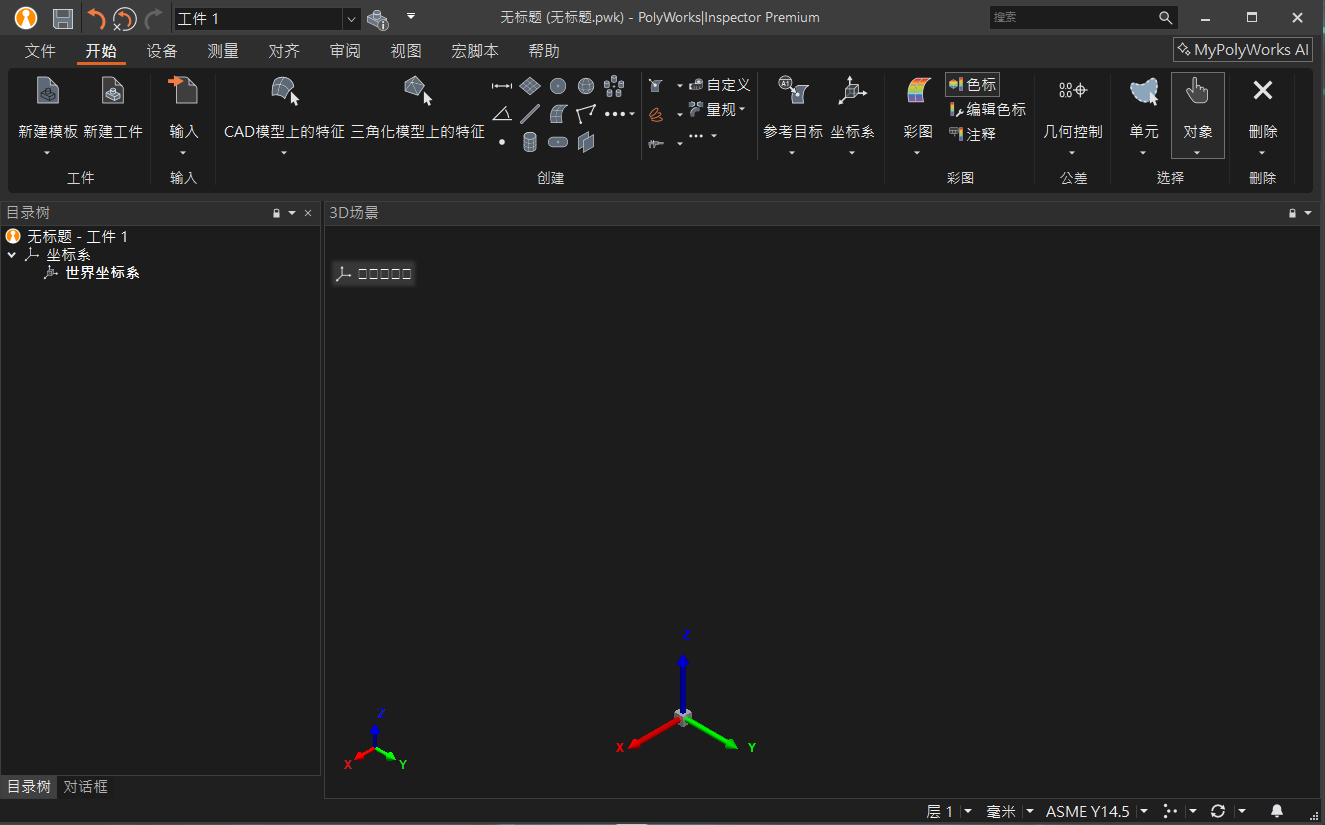Collapse the 坐标系 tree node
This screenshot has width=1325, height=825.
(11, 255)
